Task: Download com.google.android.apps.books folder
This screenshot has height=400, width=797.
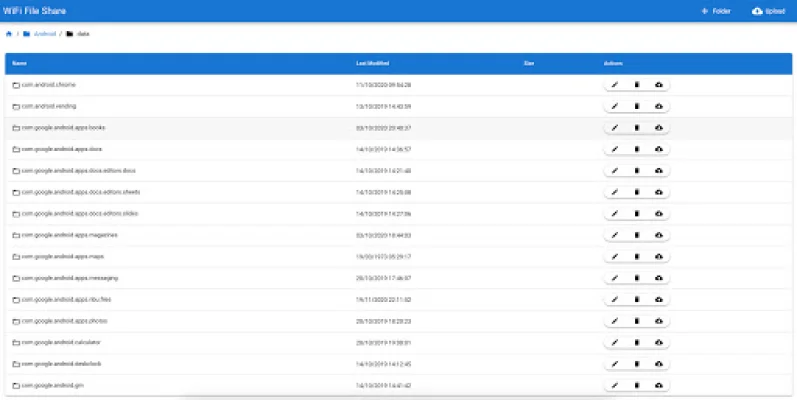Action: (x=659, y=128)
